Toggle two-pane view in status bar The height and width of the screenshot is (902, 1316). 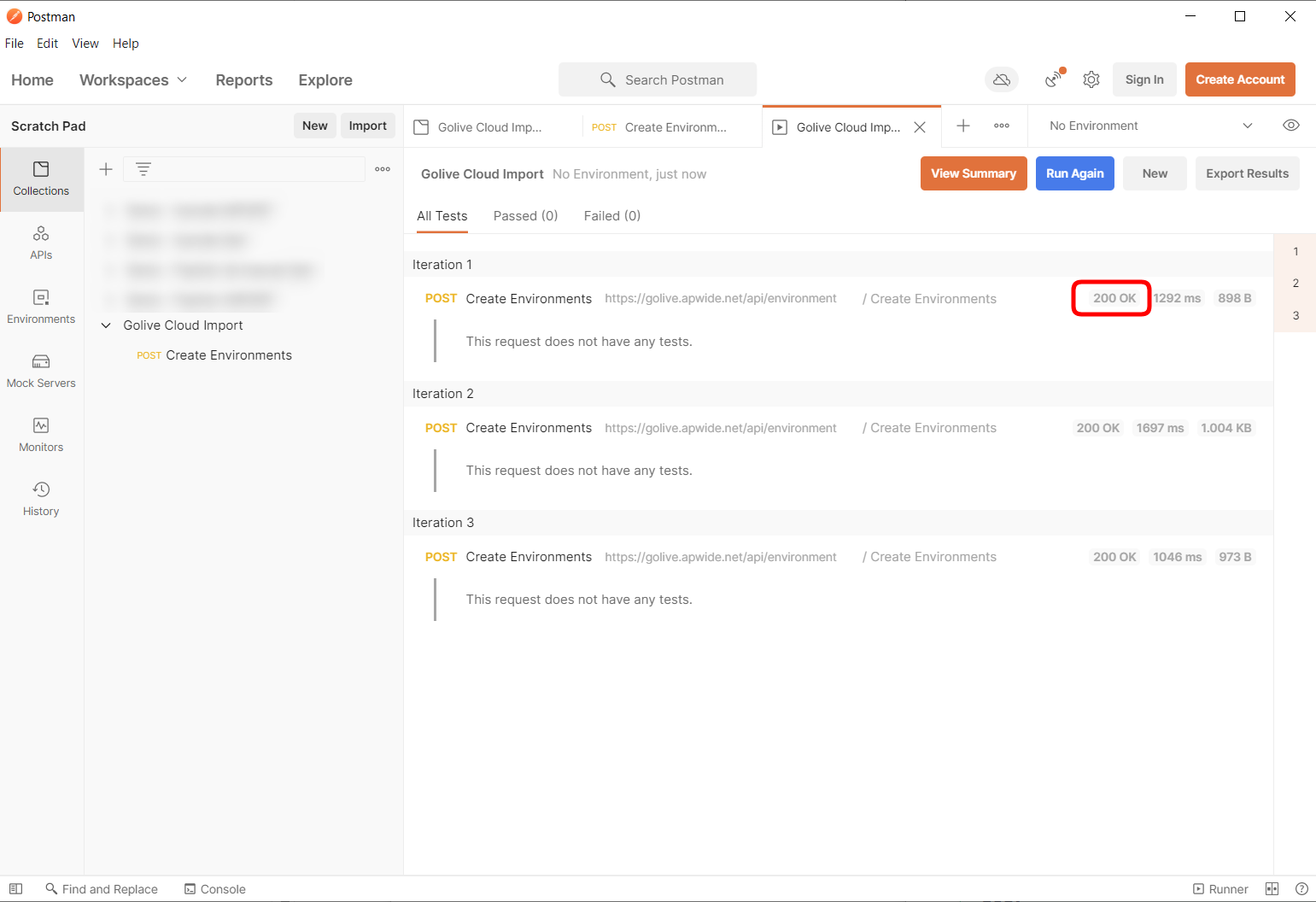click(1272, 889)
